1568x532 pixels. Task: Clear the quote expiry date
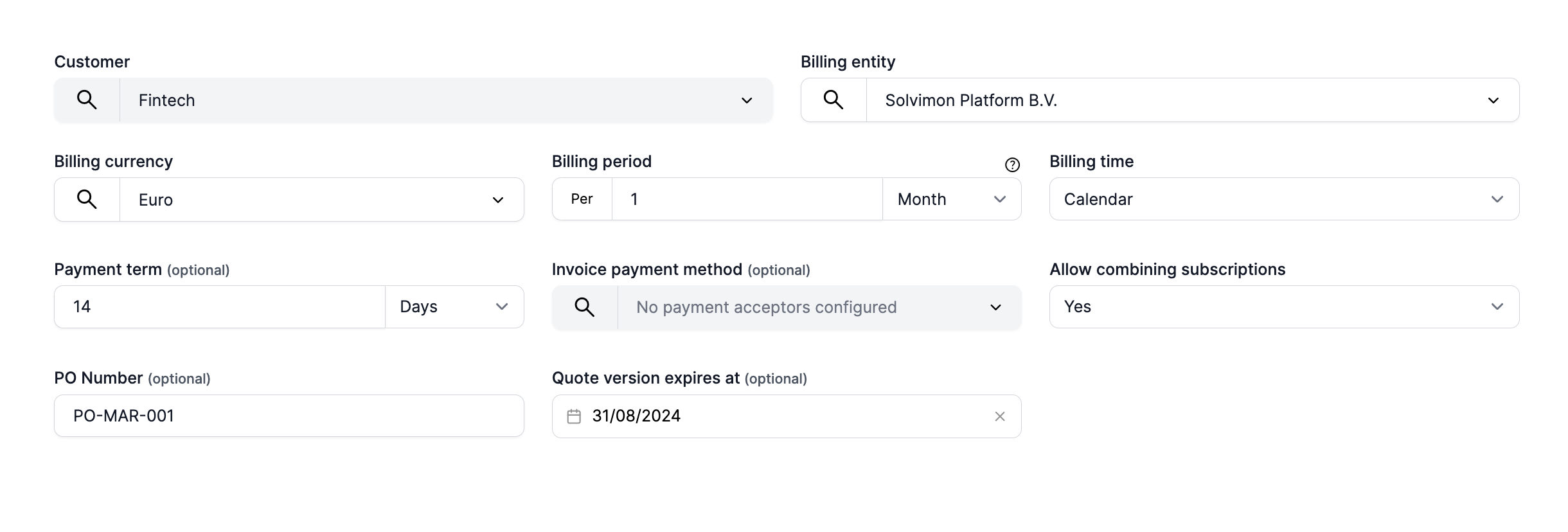click(1000, 416)
